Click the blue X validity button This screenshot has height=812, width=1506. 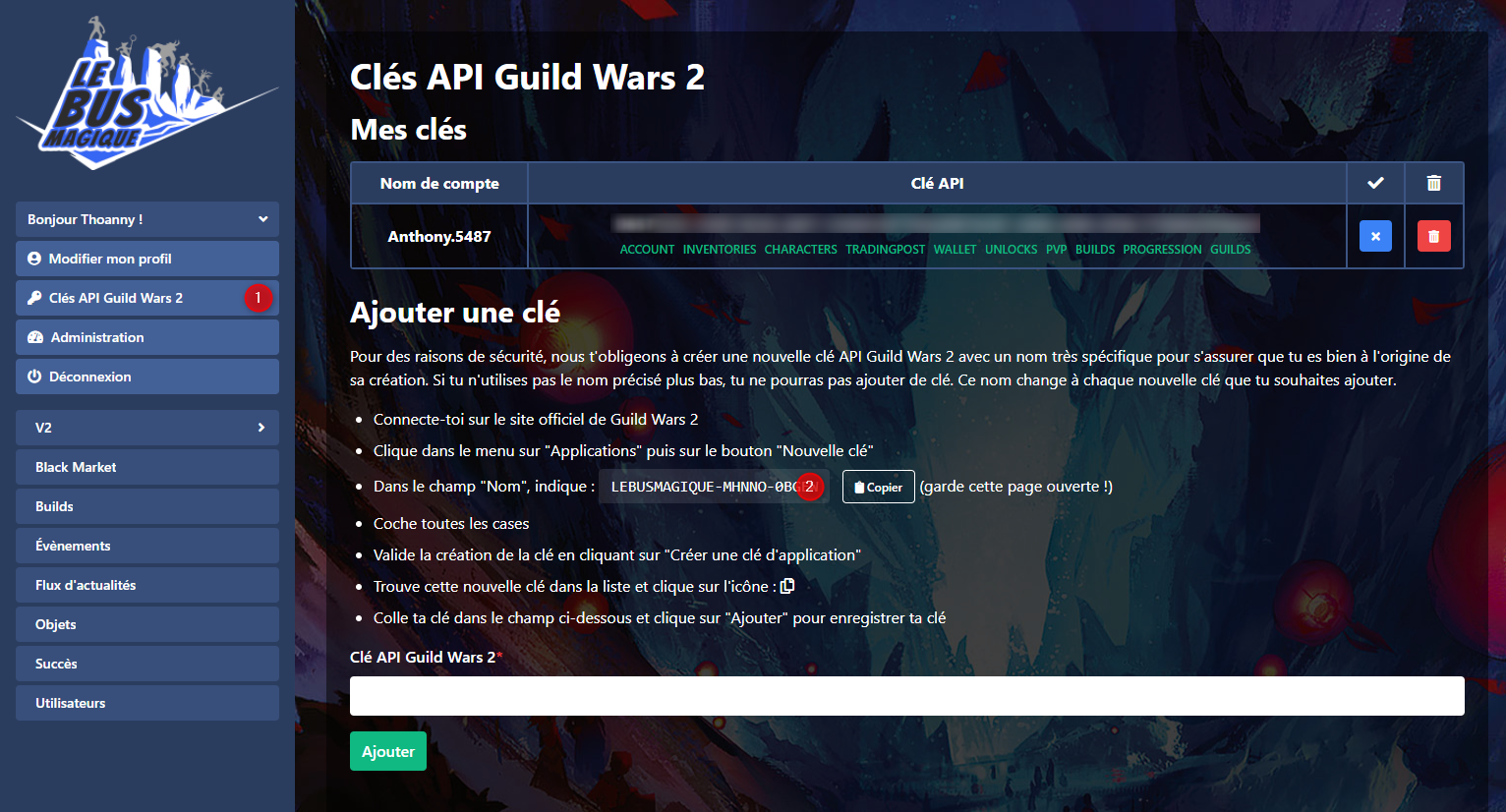(1375, 236)
